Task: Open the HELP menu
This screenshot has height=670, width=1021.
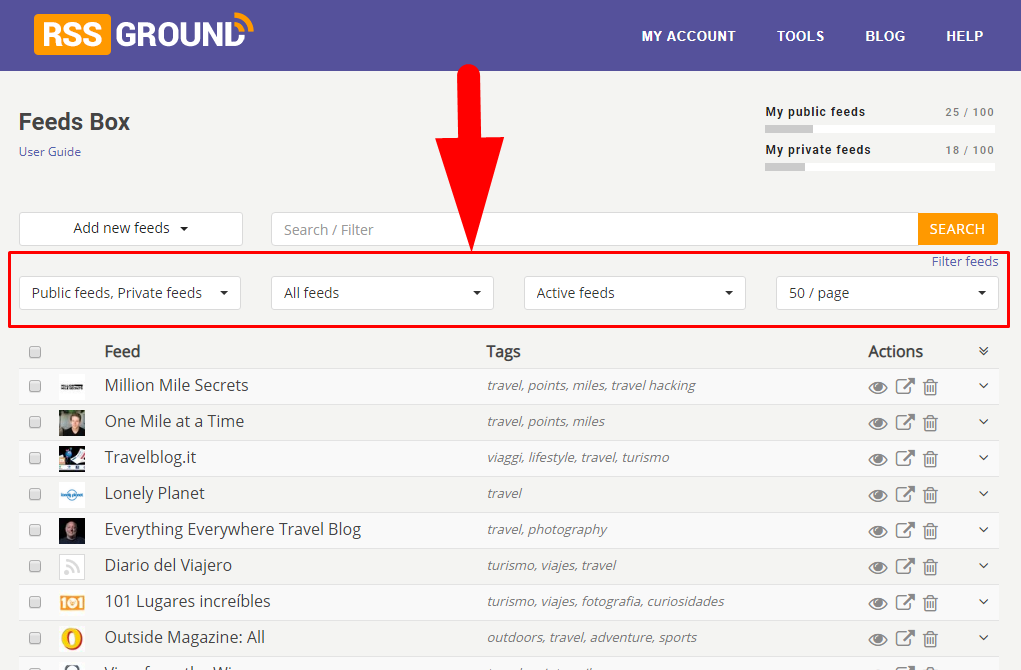Action: (x=964, y=36)
